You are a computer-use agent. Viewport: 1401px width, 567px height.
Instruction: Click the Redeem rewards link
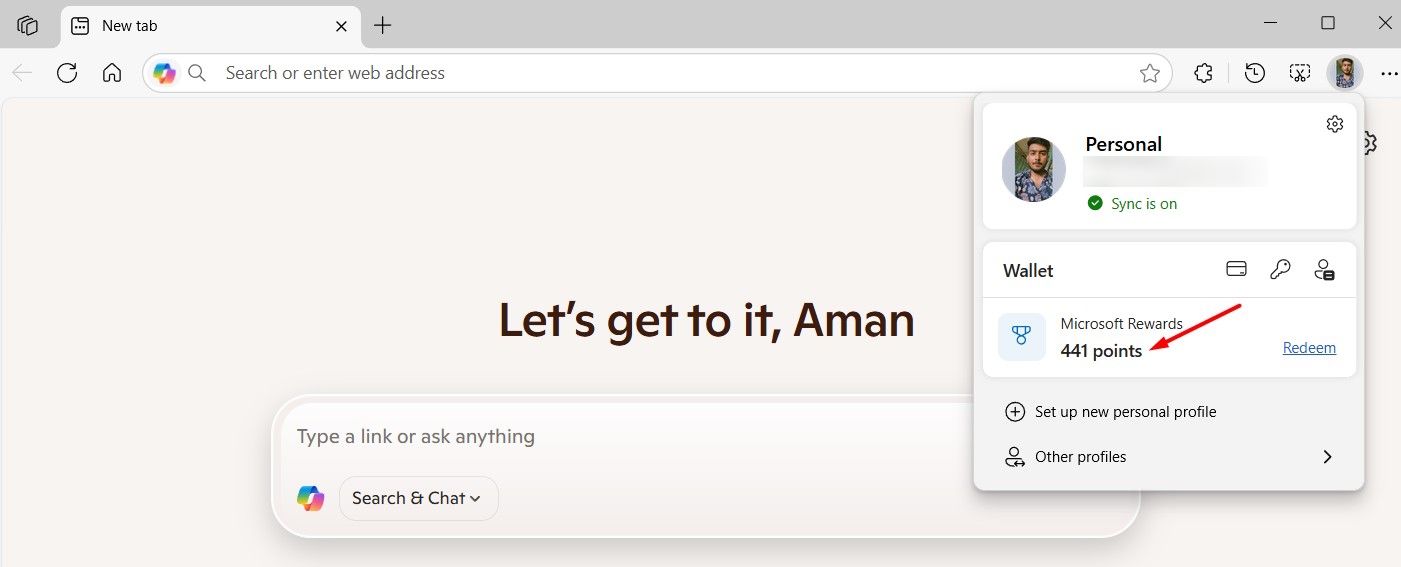(1309, 348)
